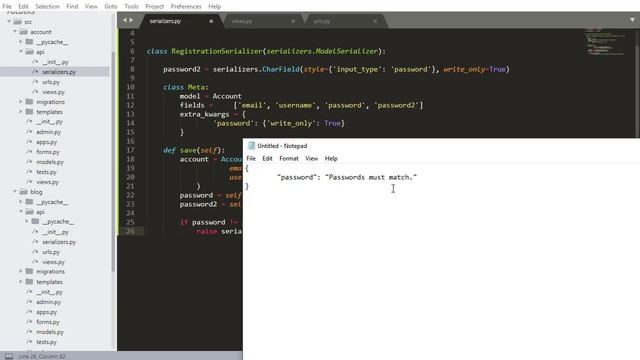640x360 pixels.
Task: Click the file icon beside apps.py under blog
Action: 29,312
